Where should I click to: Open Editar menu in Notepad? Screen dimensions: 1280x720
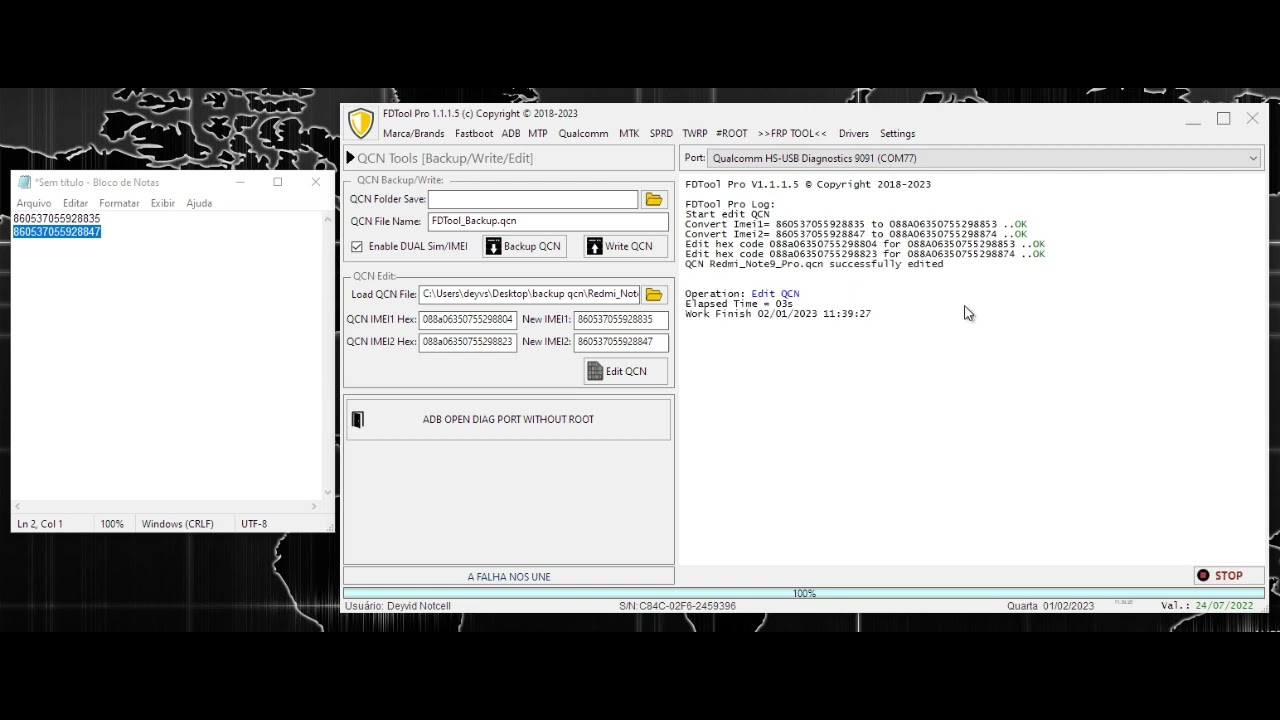[75, 203]
